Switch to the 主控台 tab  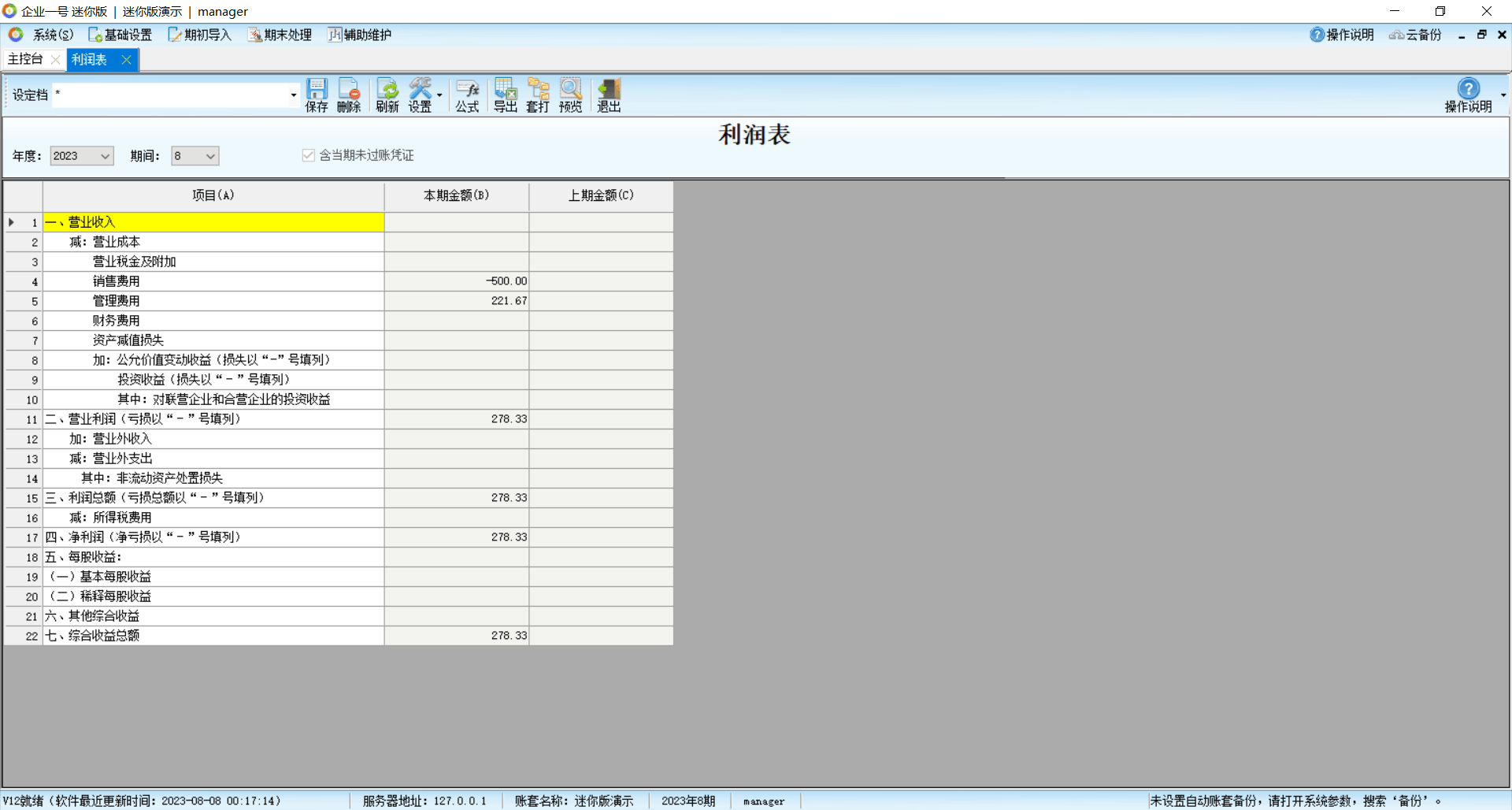pos(25,59)
